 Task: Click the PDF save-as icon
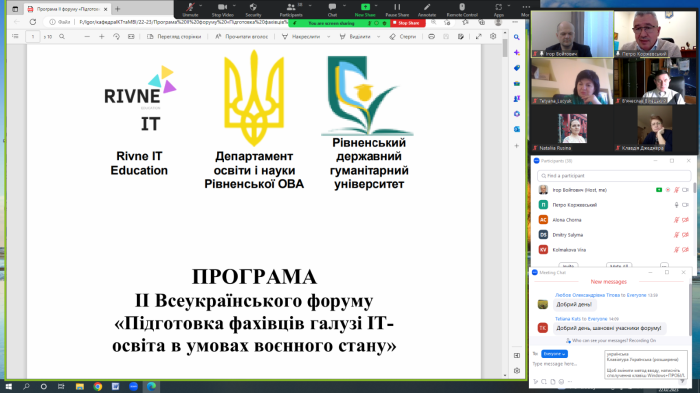click(461, 37)
